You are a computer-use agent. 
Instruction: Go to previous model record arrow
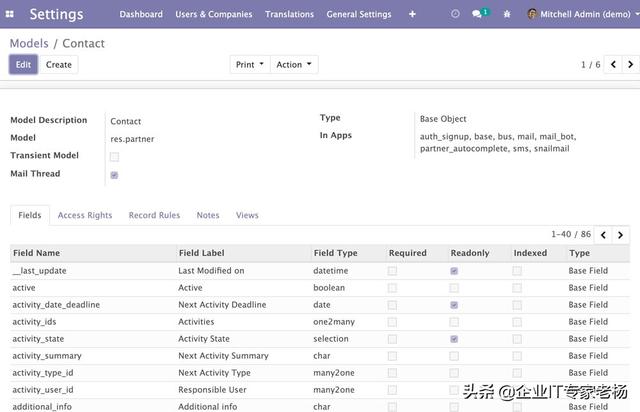point(613,65)
